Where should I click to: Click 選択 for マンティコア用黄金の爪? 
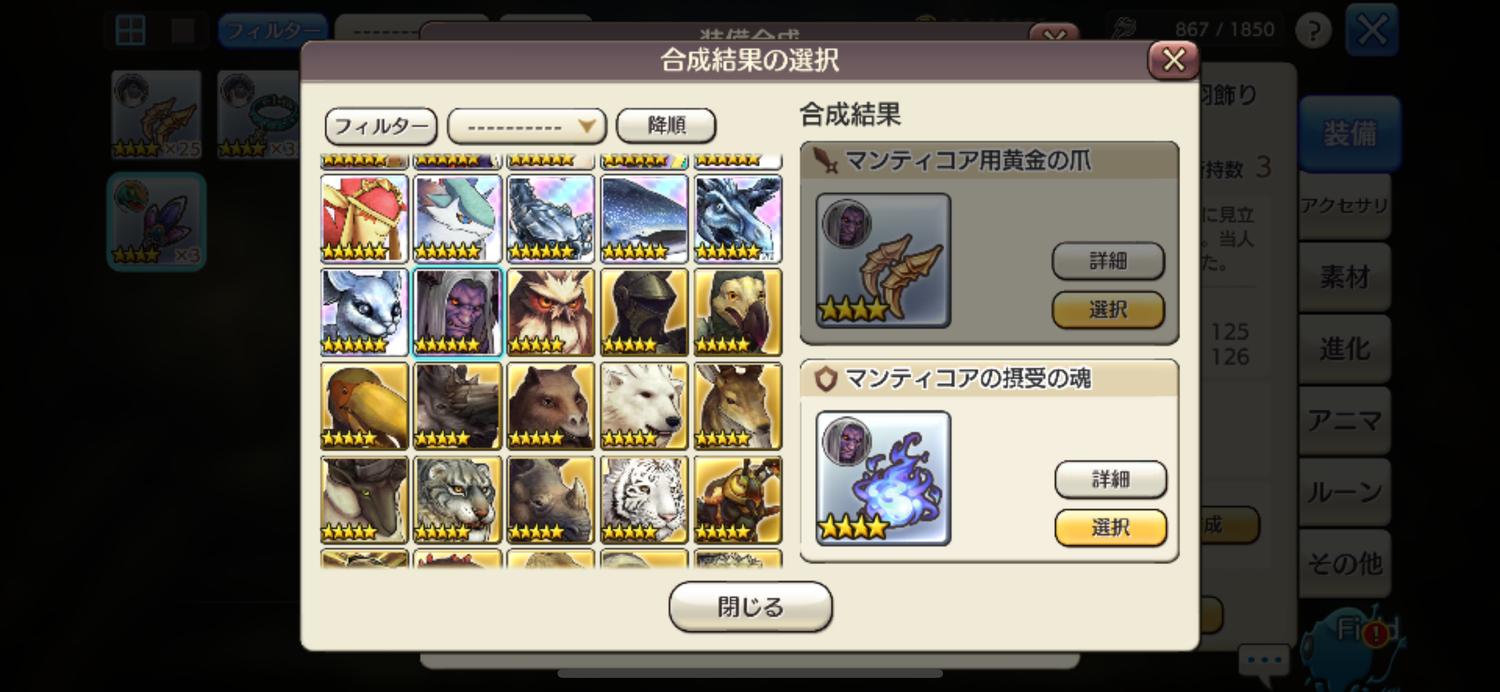tap(1108, 310)
